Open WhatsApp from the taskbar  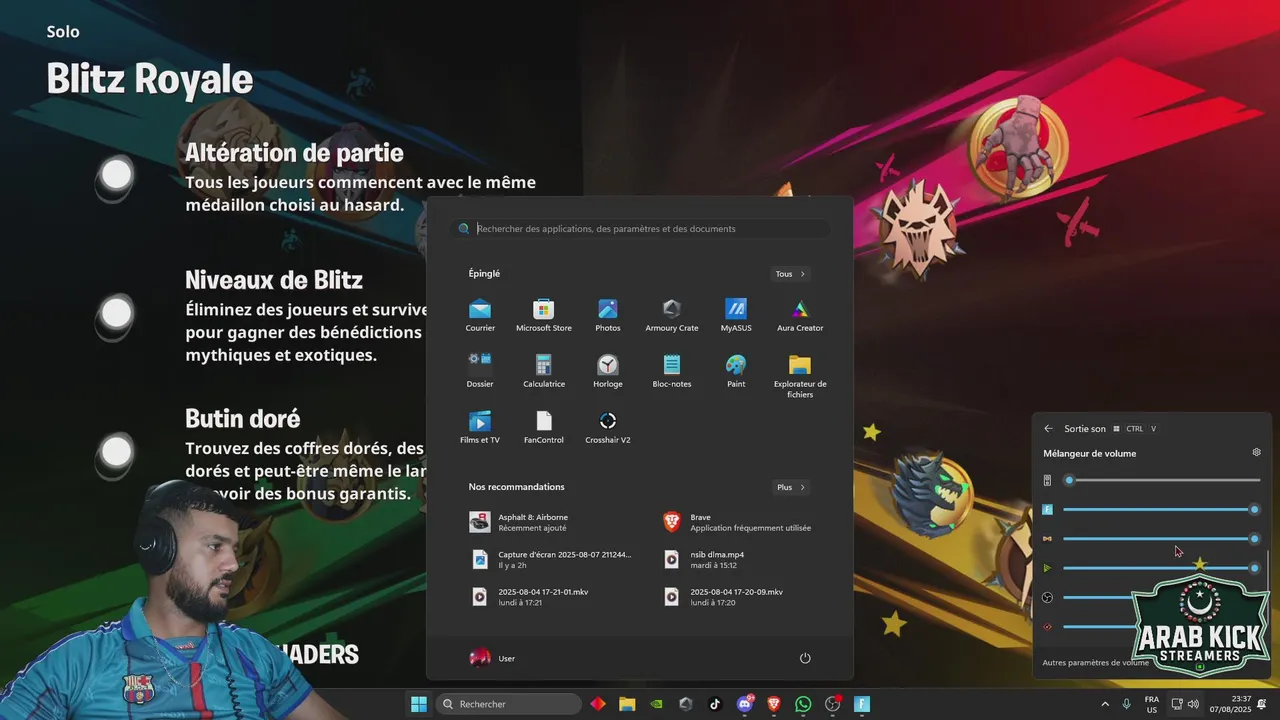pos(803,704)
